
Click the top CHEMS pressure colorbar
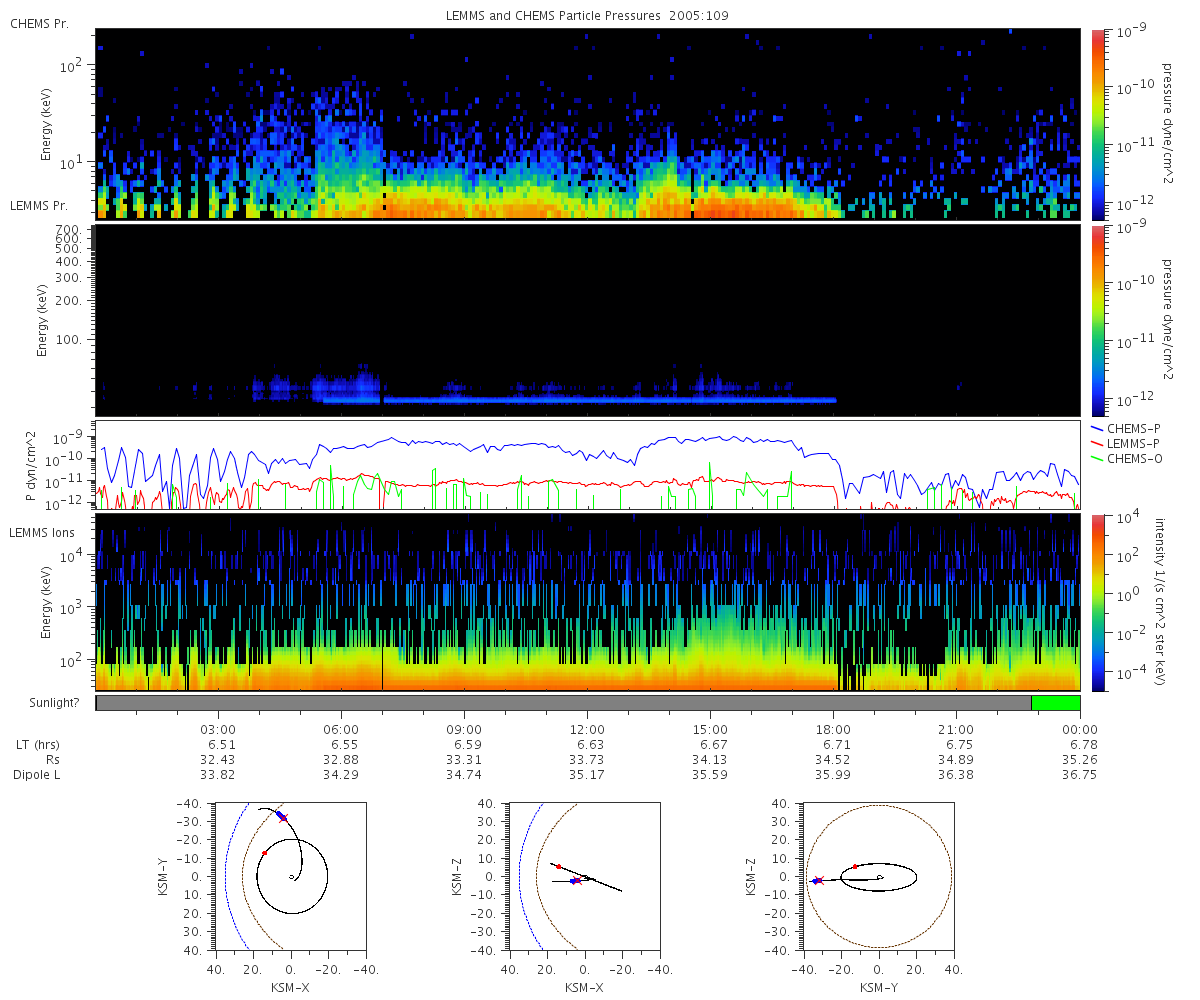point(1098,124)
